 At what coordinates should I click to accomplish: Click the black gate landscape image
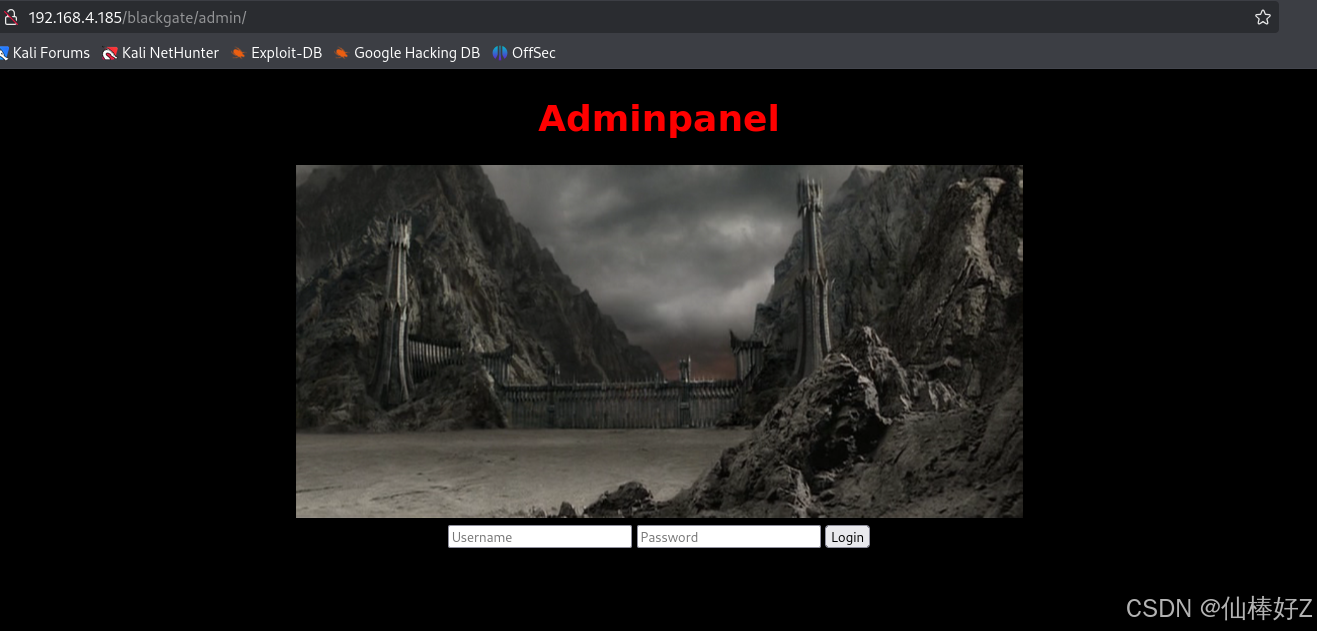click(x=659, y=341)
